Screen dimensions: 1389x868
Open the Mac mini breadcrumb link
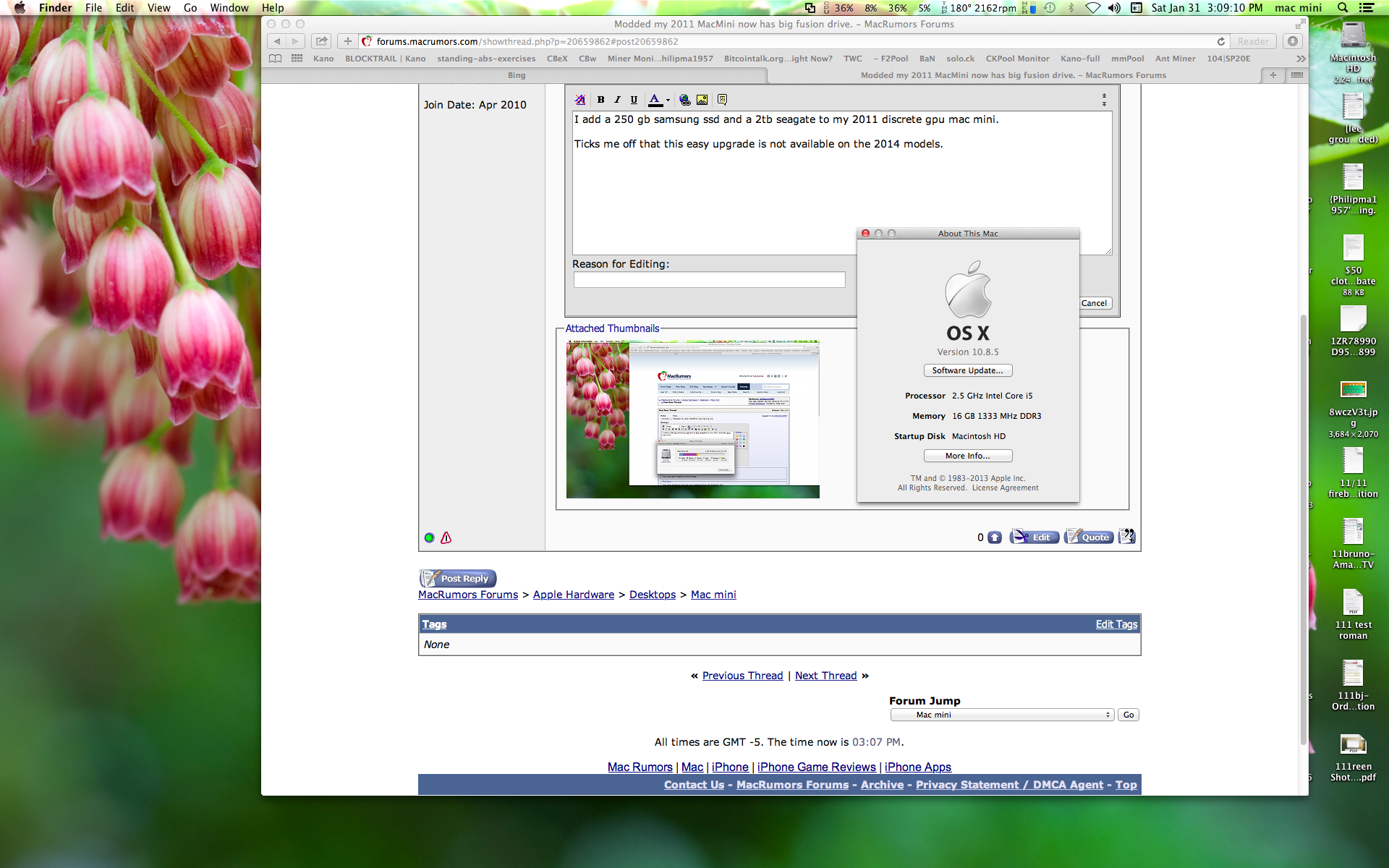pyautogui.click(x=713, y=595)
